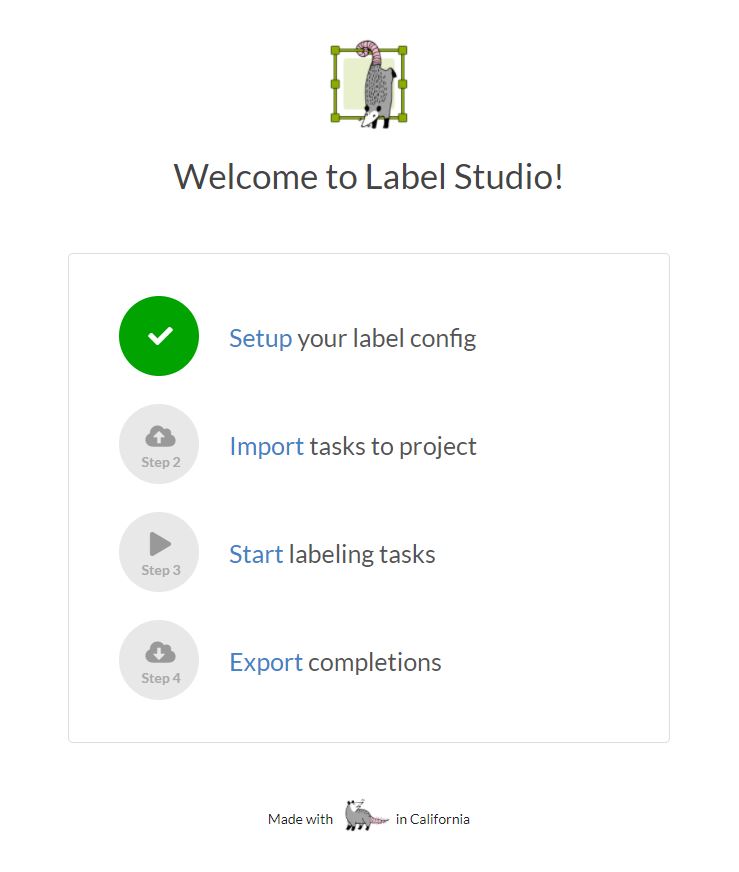Click the "Made with" footer text
739x872 pixels.
tap(300, 819)
